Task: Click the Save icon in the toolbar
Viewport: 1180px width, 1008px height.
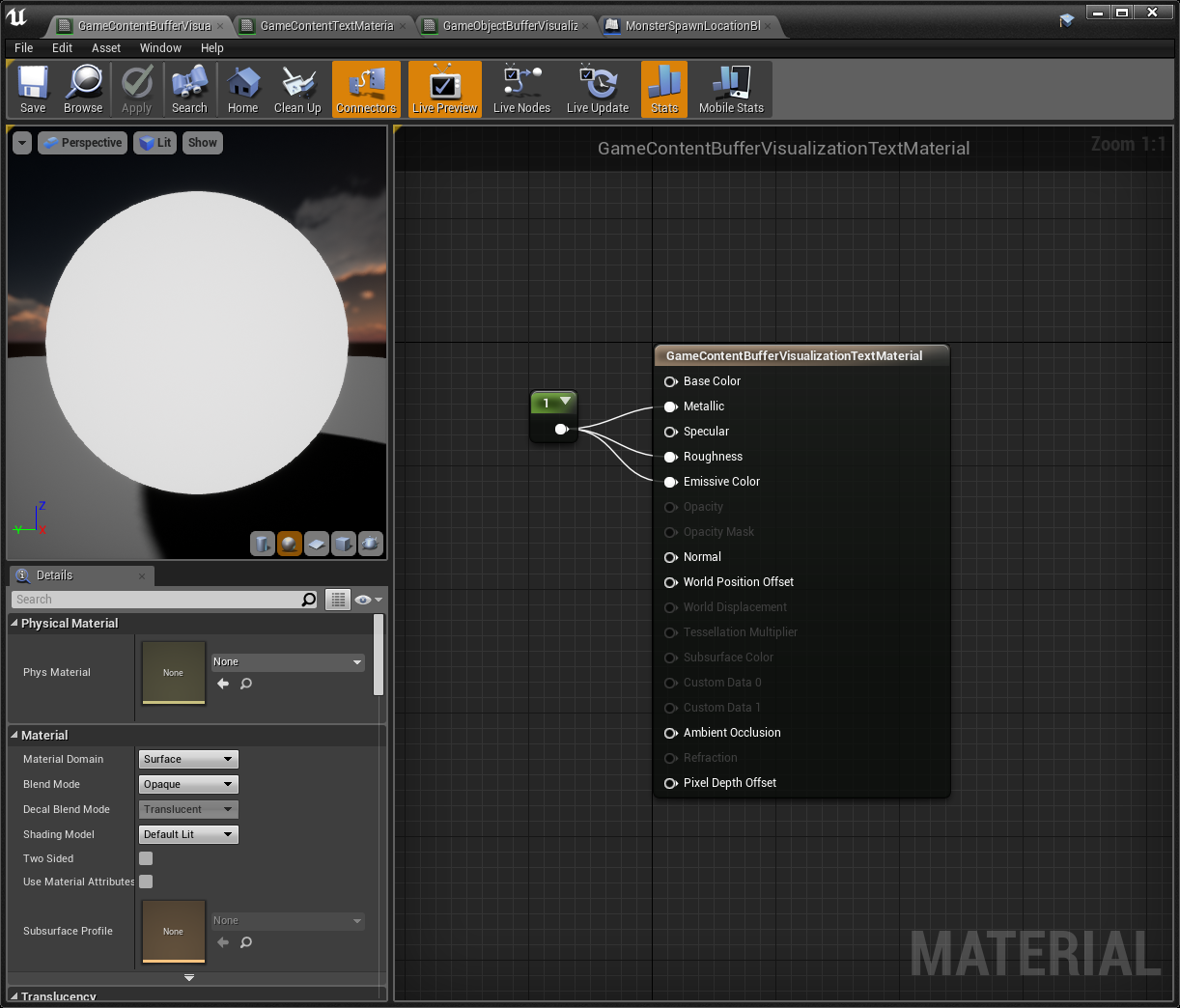Action: (32, 89)
